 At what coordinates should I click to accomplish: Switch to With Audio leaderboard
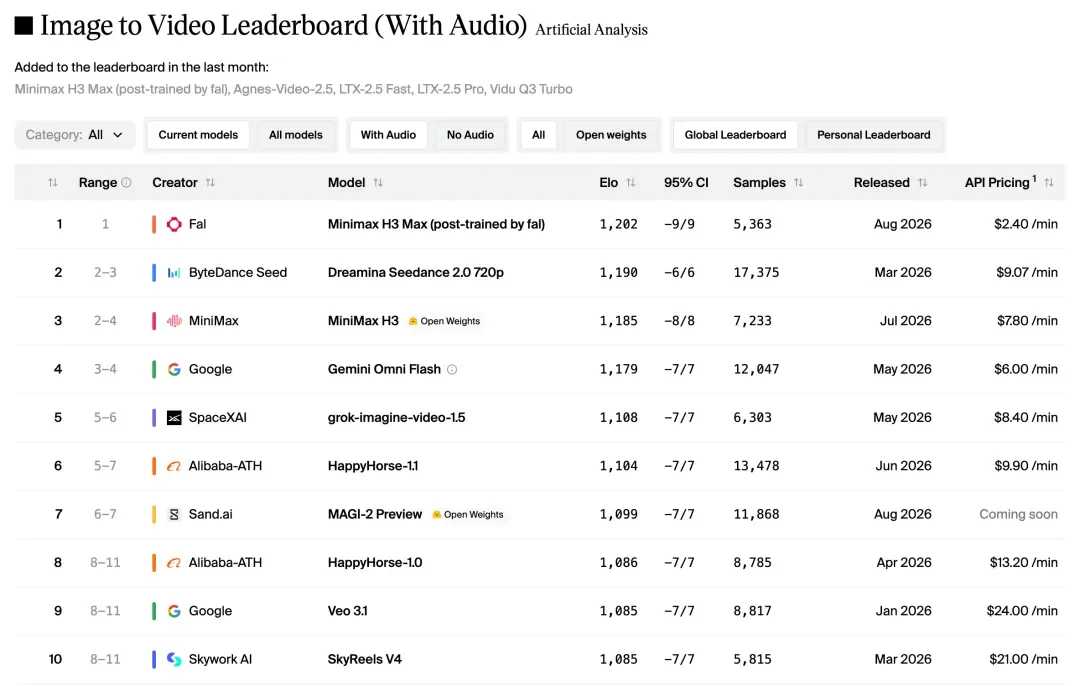point(388,135)
